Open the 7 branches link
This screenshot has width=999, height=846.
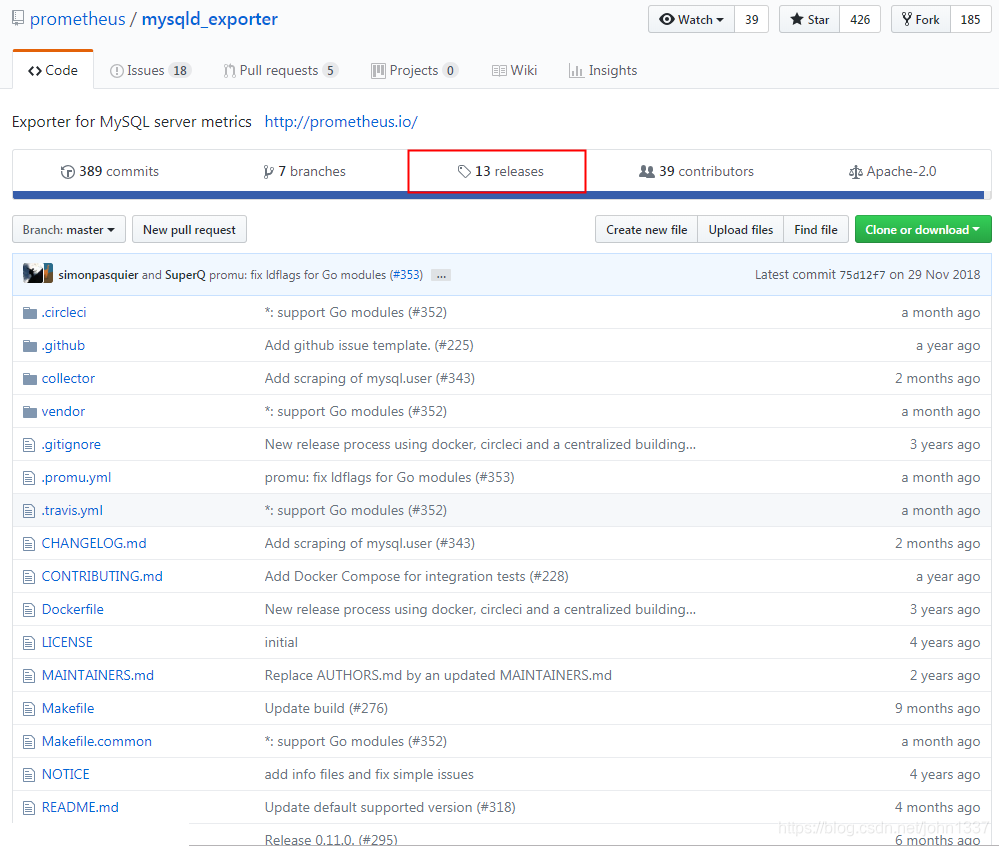pos(305,171)
